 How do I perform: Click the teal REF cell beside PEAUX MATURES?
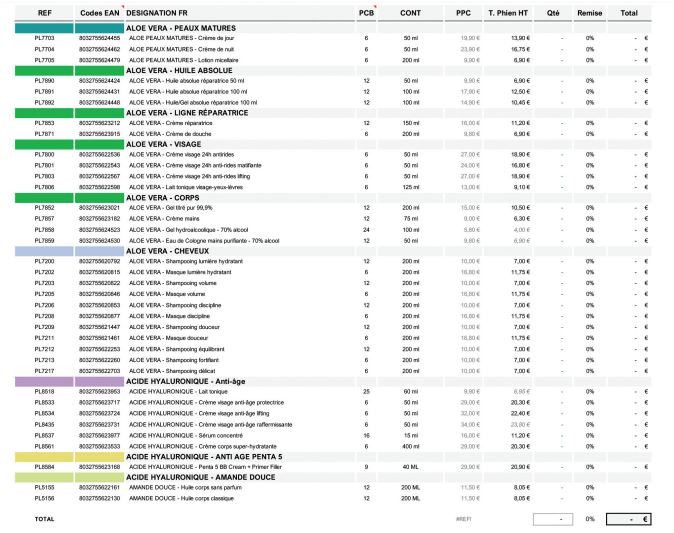pyautogui.click(x=44, y=28)
